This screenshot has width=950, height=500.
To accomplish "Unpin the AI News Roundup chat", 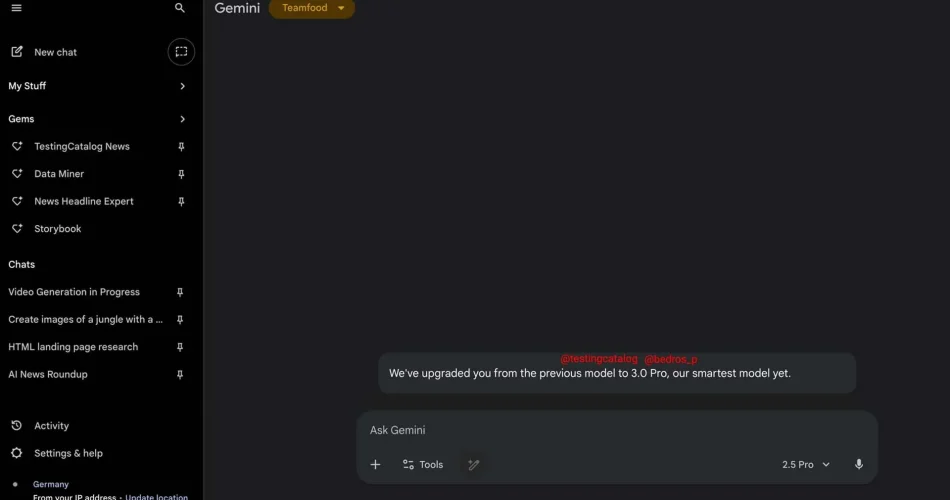I will click(x=180, y=375).
